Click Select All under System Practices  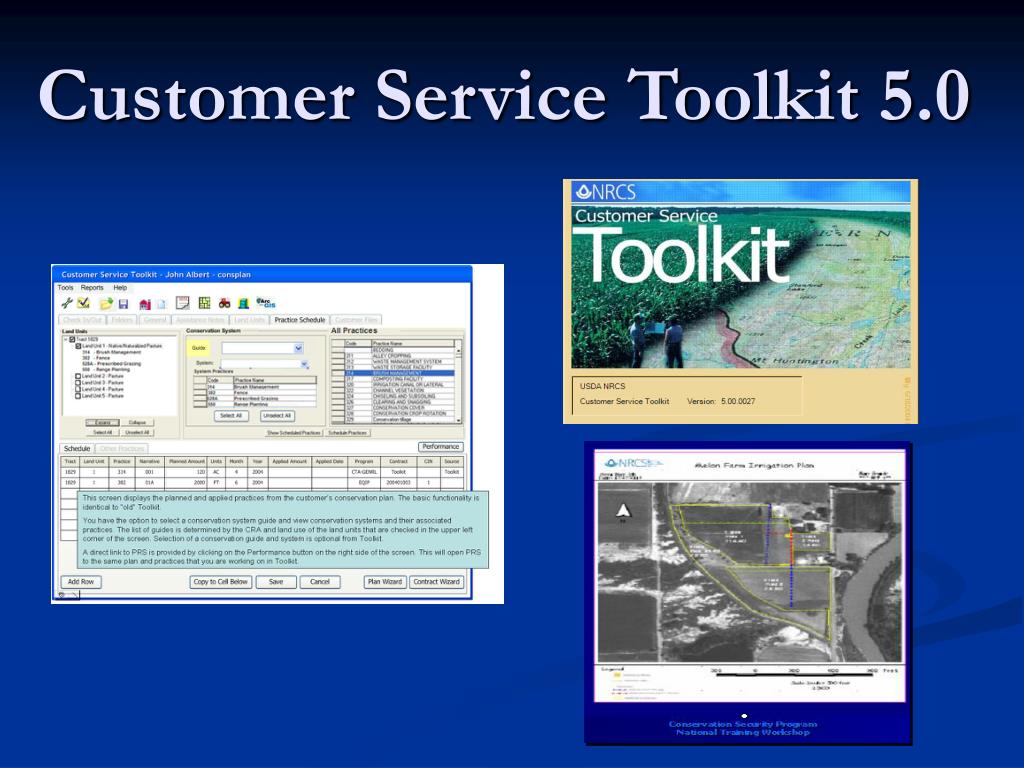pos(231,415)
